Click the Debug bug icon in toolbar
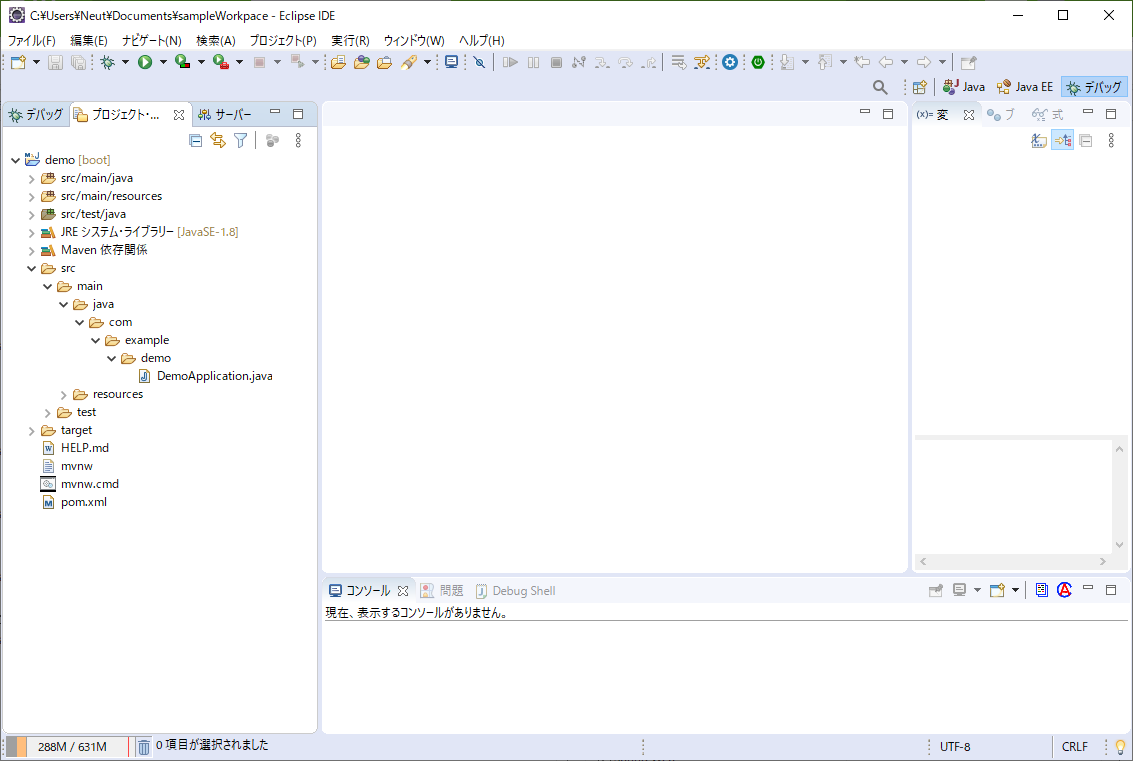1133x761 pixels. (x=108, y=62)
